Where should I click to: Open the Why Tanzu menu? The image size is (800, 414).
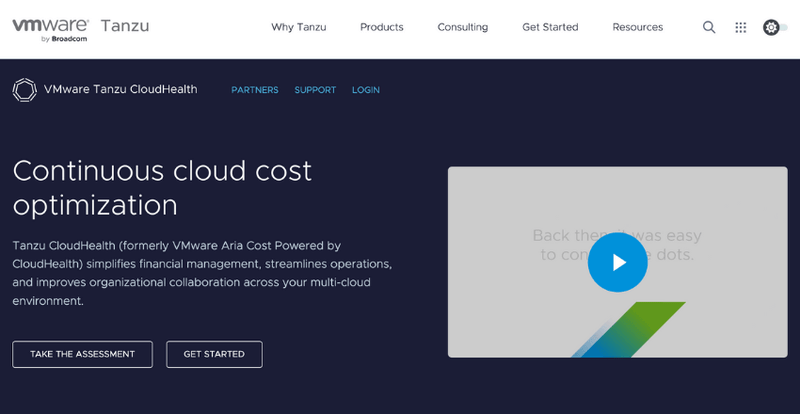coord(298,27)
